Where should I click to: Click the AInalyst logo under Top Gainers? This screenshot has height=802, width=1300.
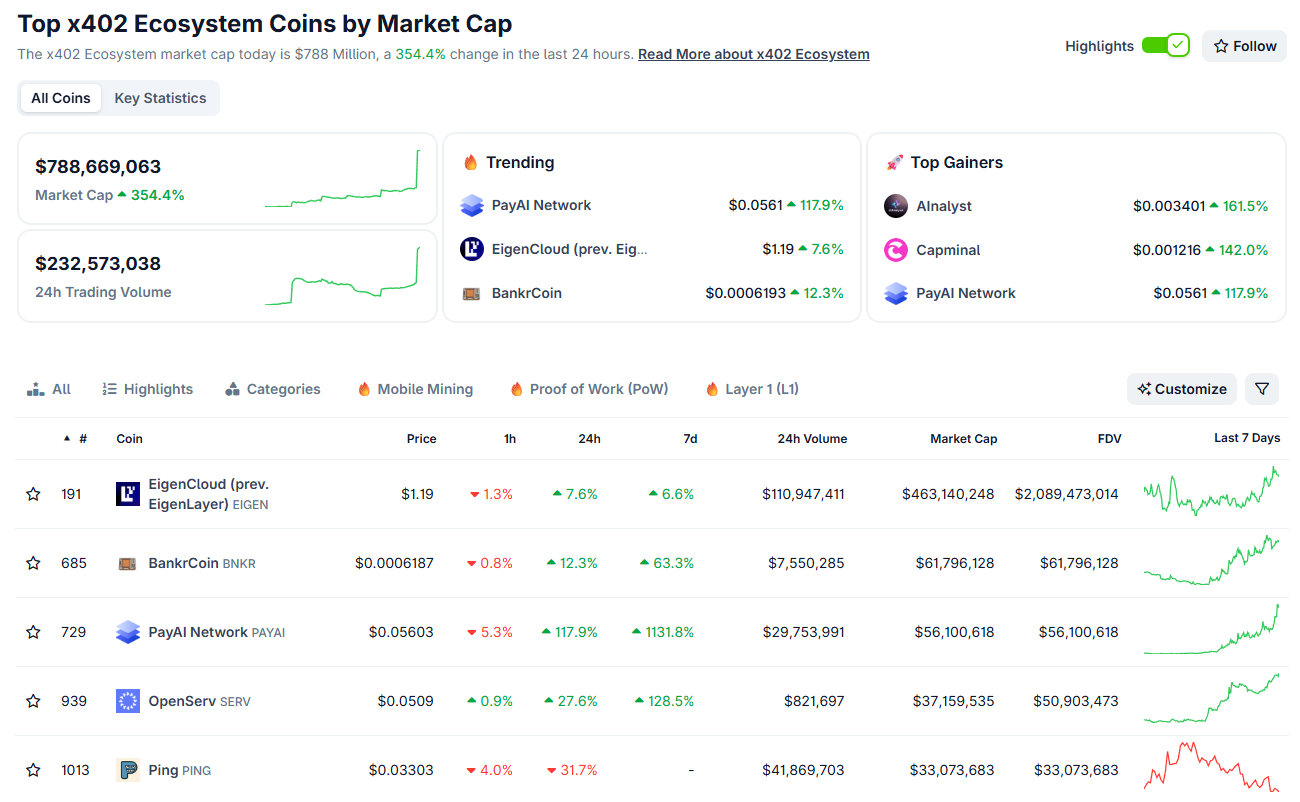coord(895,205)
